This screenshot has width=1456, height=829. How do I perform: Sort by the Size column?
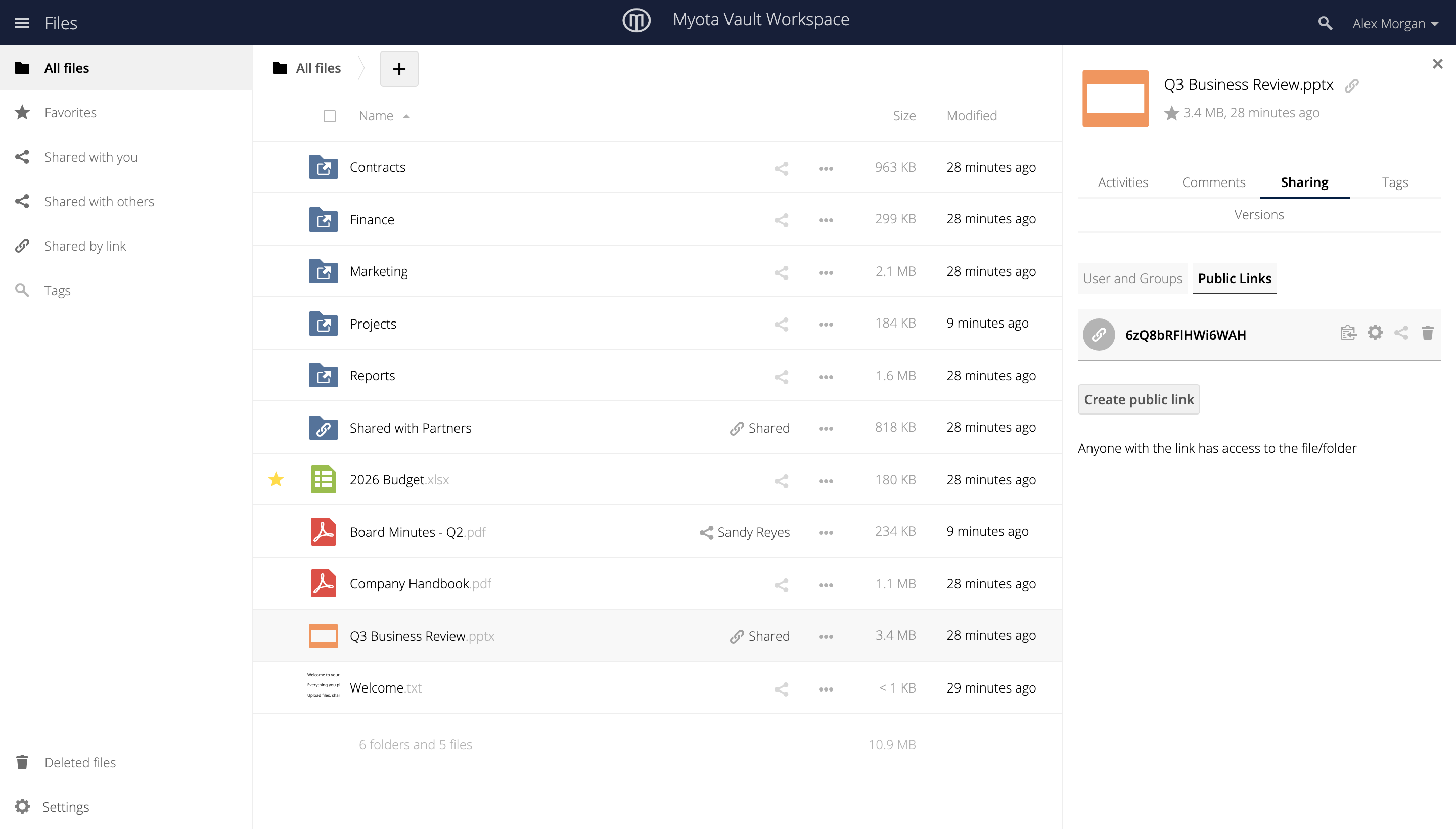coord(903,116)
